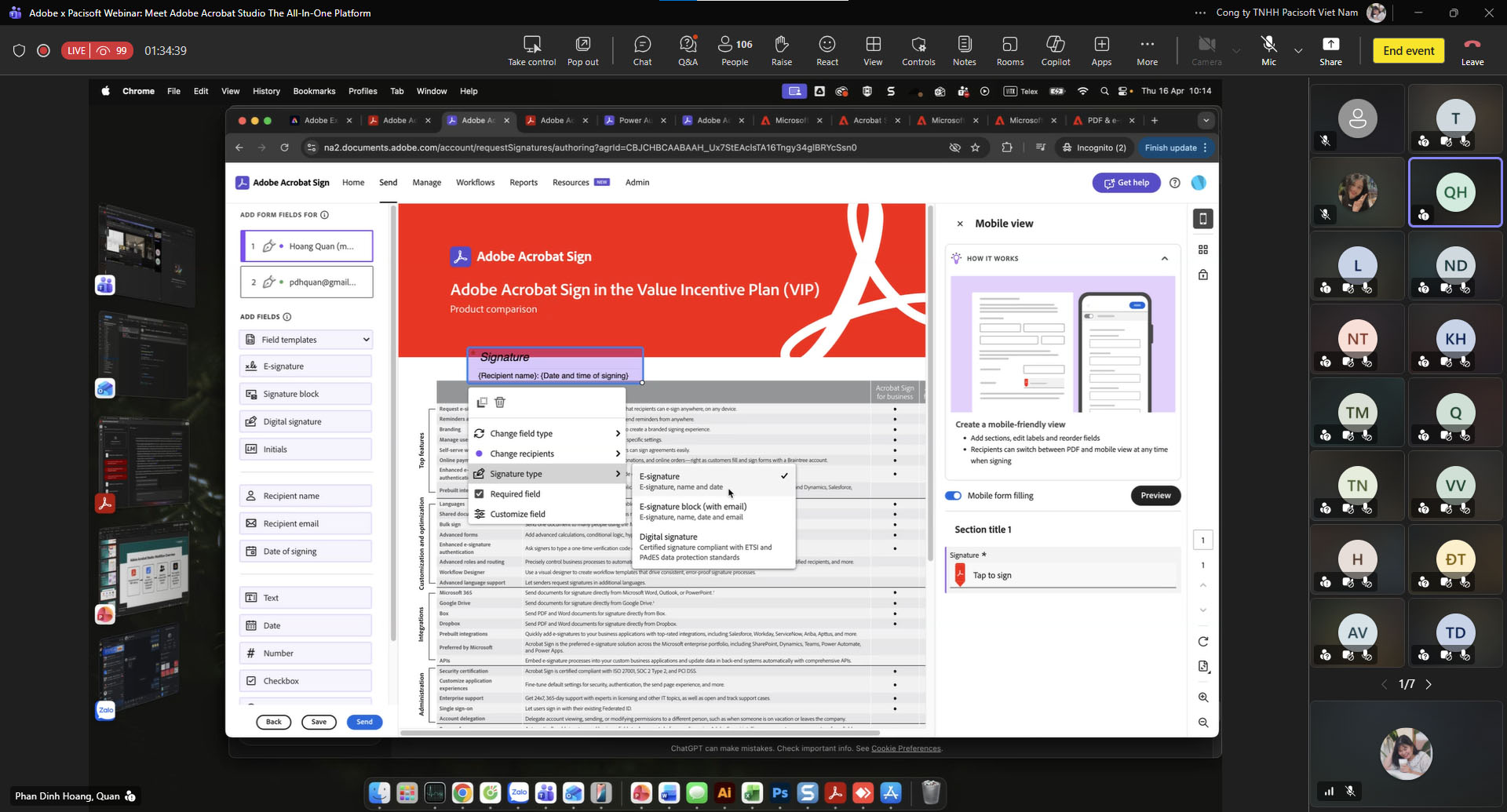Click the Preview button

click(x=1155, y=496)
